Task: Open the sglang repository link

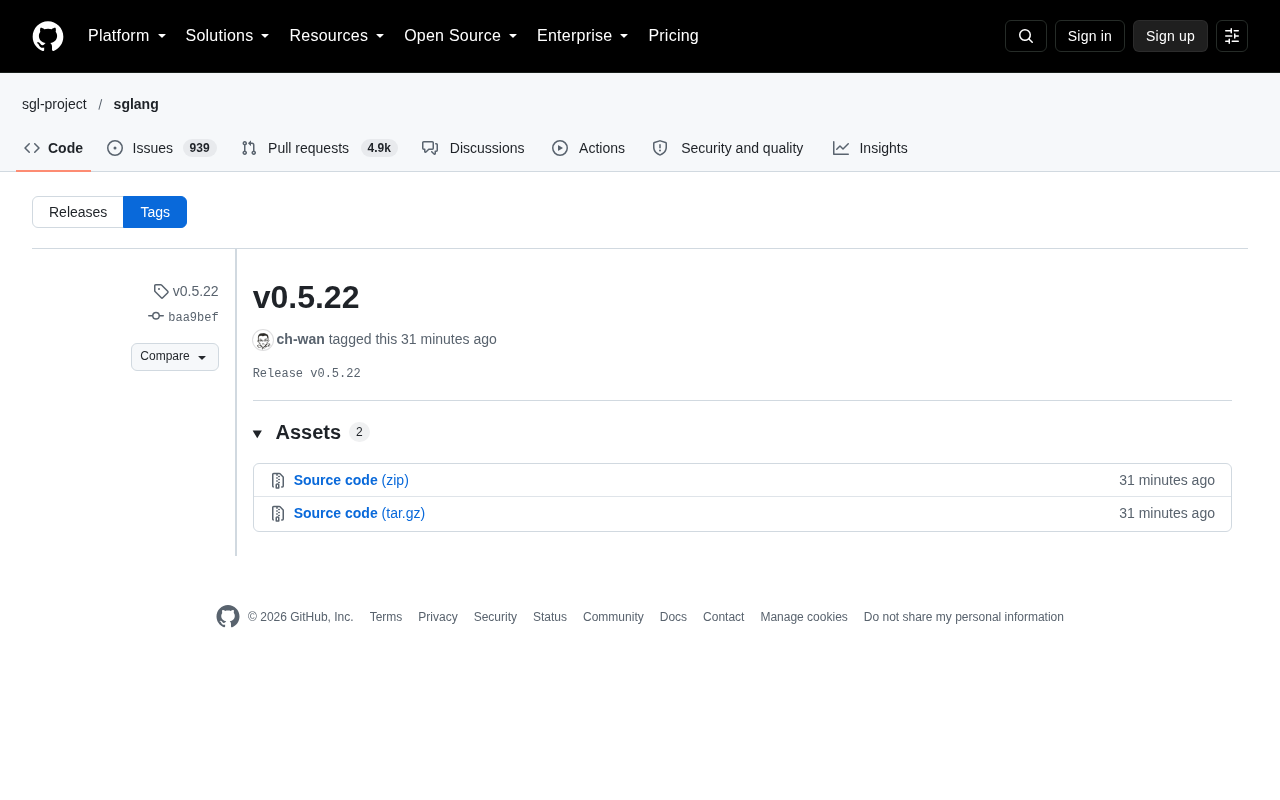Action: (136, 104)
